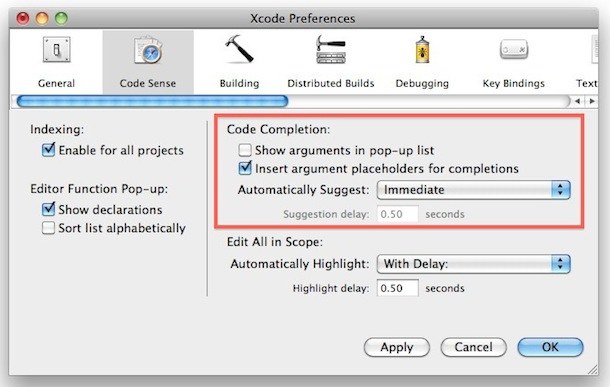Open the General preferences switch icon

click(57, 50)
